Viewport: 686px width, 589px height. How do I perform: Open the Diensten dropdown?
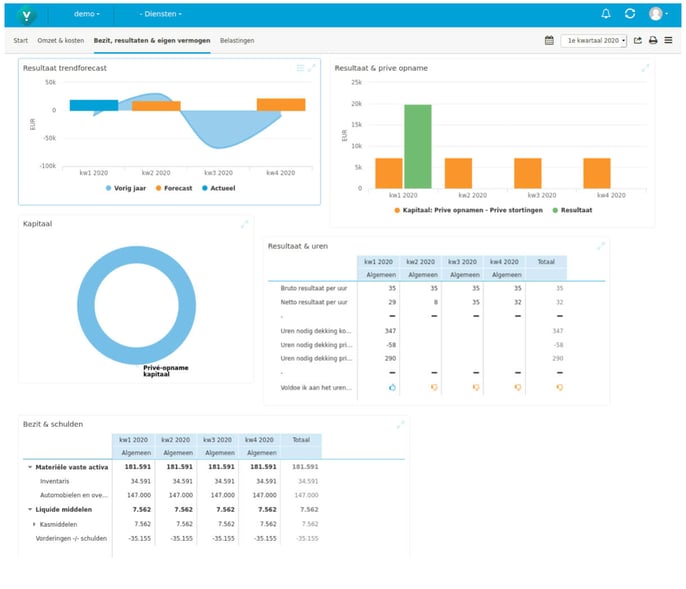click(x=161, y=14)
